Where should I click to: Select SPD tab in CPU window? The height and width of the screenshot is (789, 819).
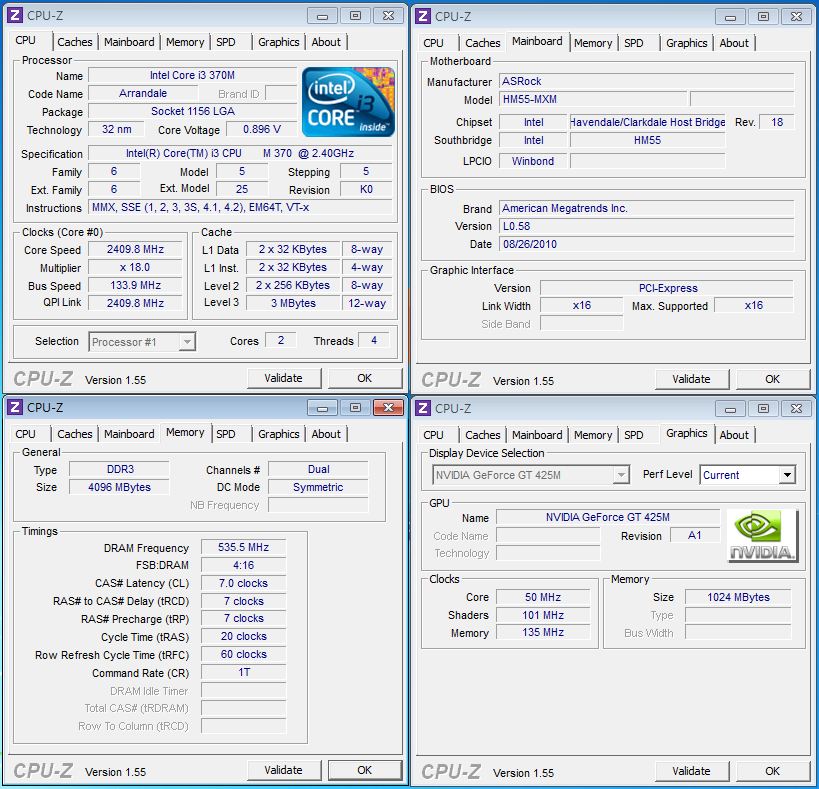tap(226, 42)
